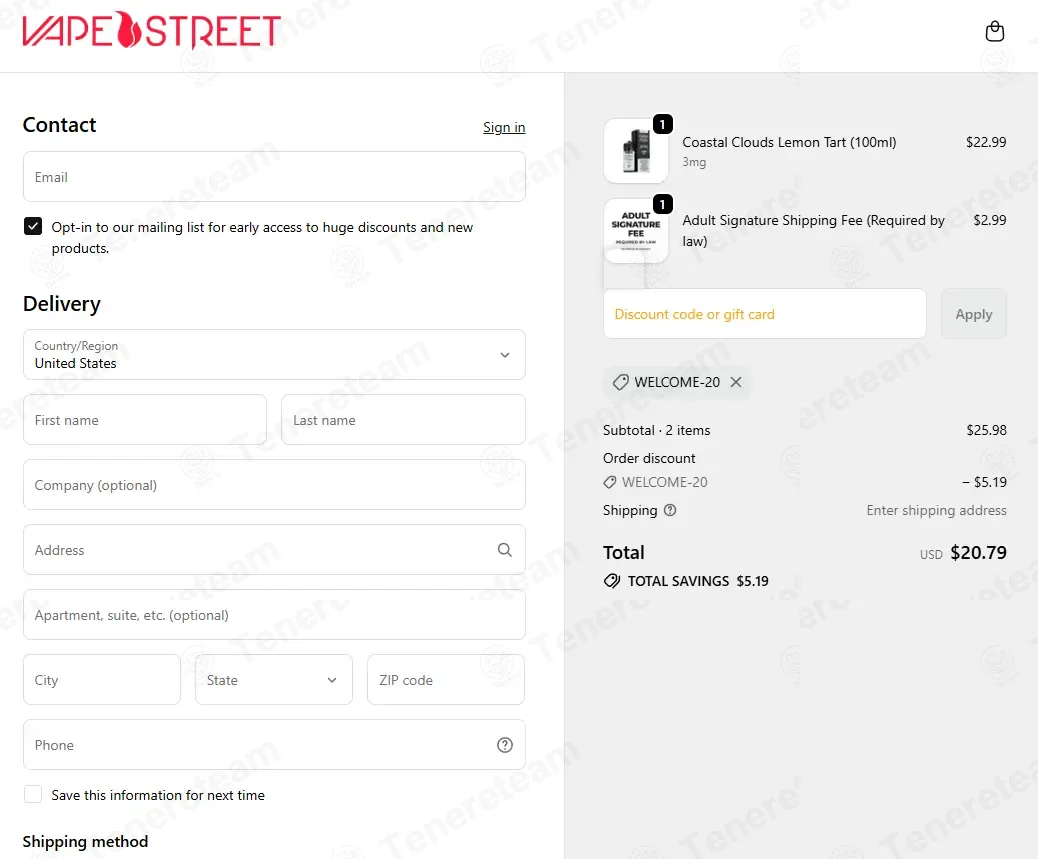Open the shopping bag cart icon
Viewport: 1038px width, 859px height.
(994, 31)
